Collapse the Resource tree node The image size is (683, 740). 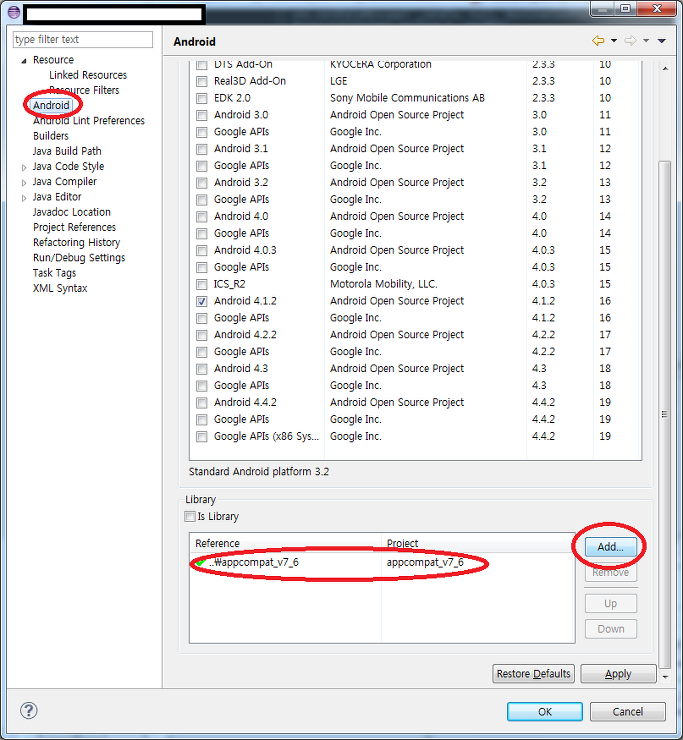point(24,61)
